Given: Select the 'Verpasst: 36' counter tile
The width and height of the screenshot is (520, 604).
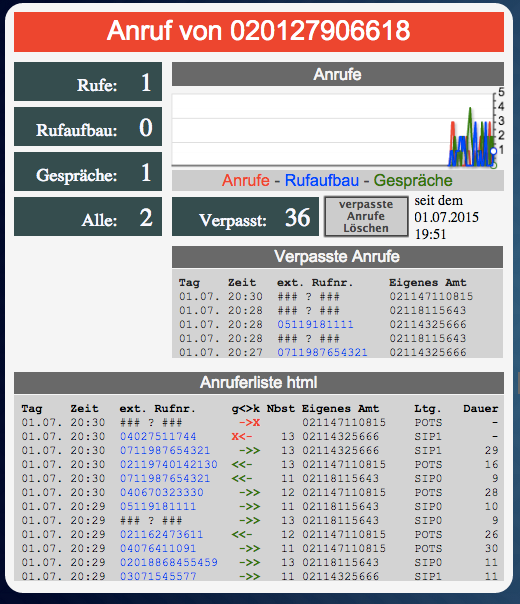Looking at the screenshot, I should [245, 216].
